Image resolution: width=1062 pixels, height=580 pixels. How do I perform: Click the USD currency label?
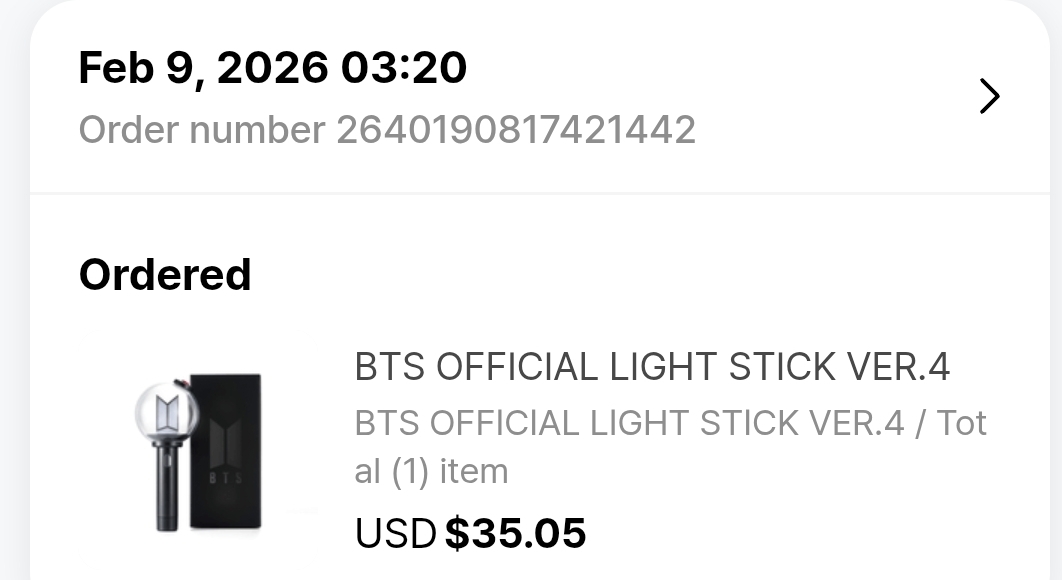(x=395, y=533)
